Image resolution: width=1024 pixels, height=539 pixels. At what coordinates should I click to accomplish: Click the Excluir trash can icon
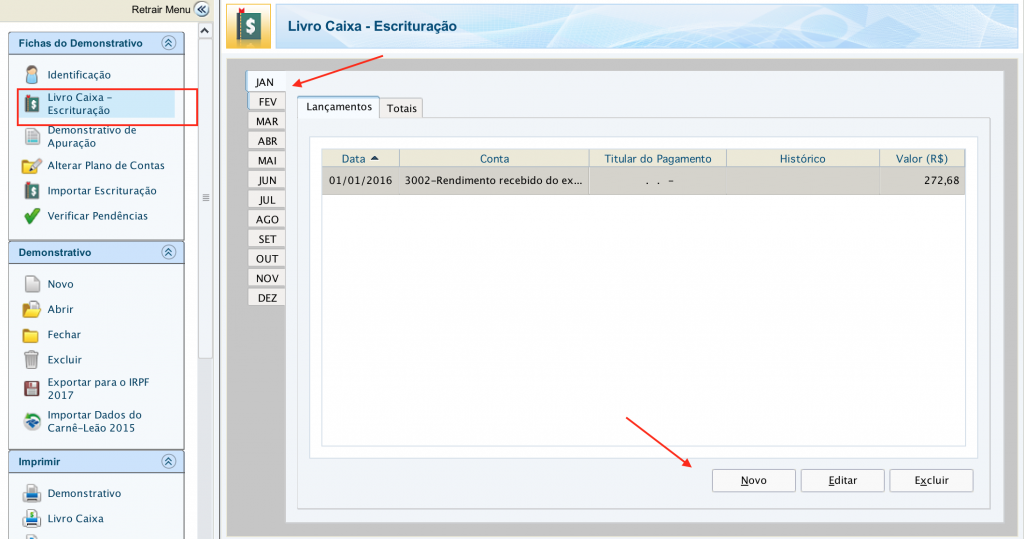click(x=32, y=359)
